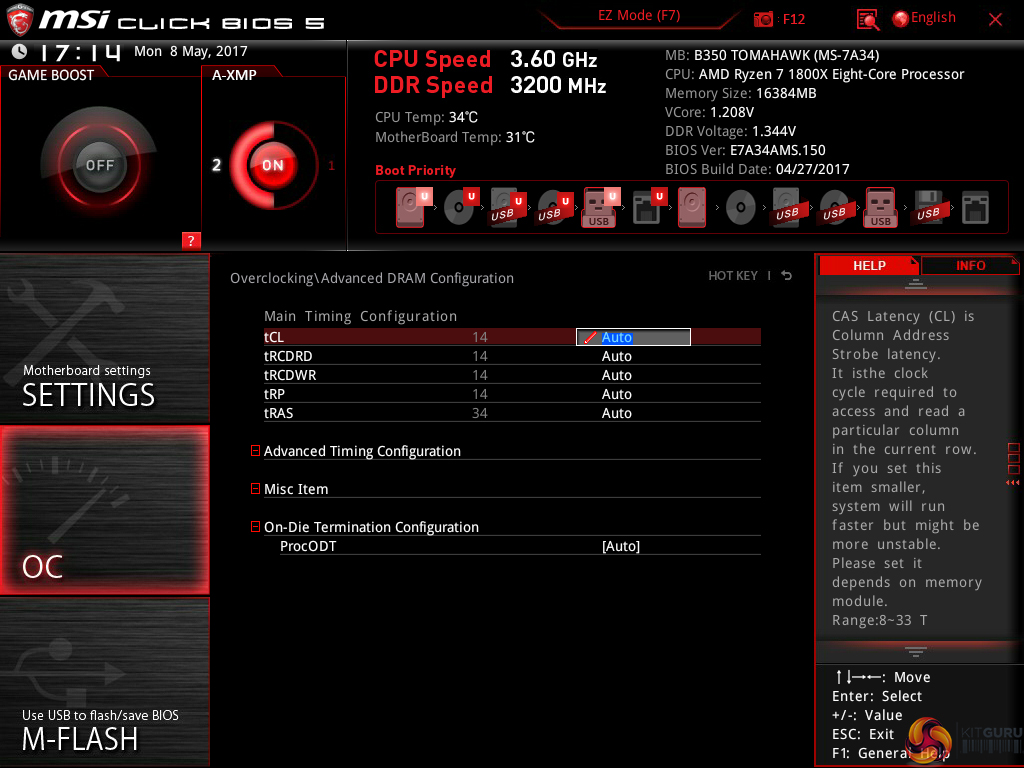Click the globe language icon
The width and height of the screenshot is (1024, 768).
click(x=901, y=19)
